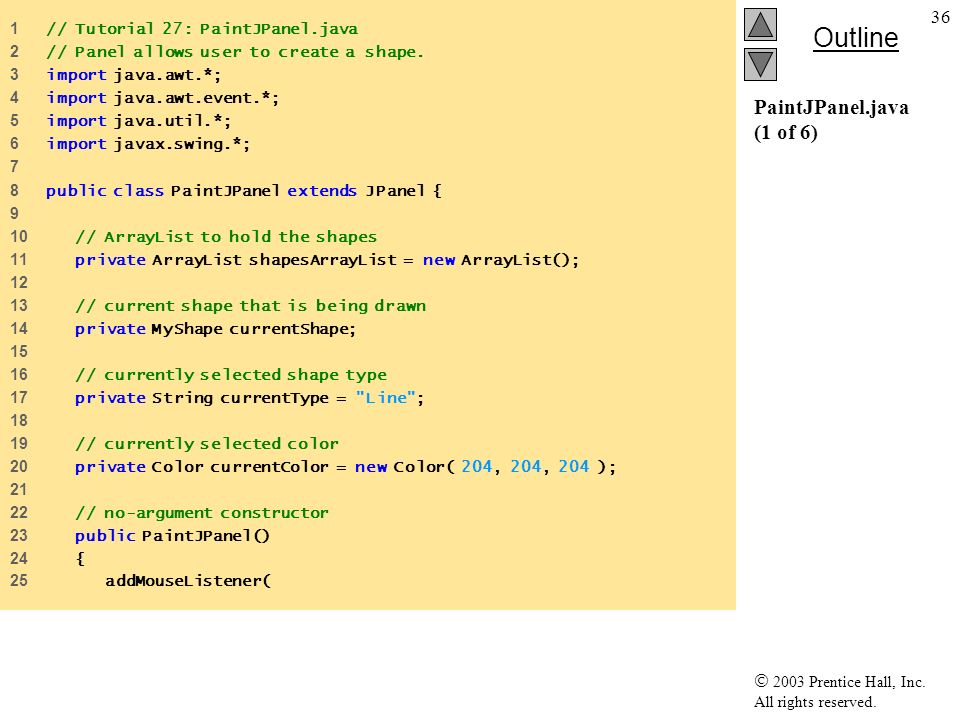Screen dimensions: 960x720
Task: Click "public PaintJPanel()" constructor line
Action: 172,536
